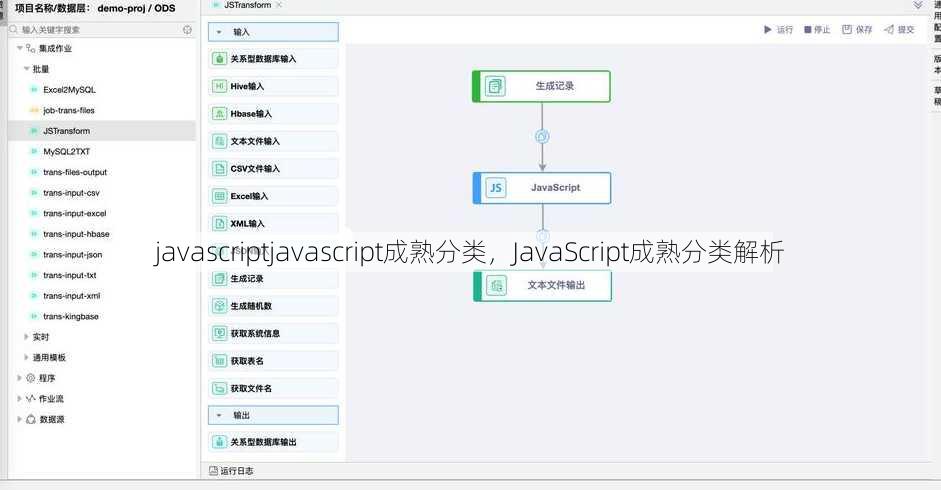This screenshot has height=490, width=941.
Task: Open trans-input-hbase job
Action: pos(76,234)
